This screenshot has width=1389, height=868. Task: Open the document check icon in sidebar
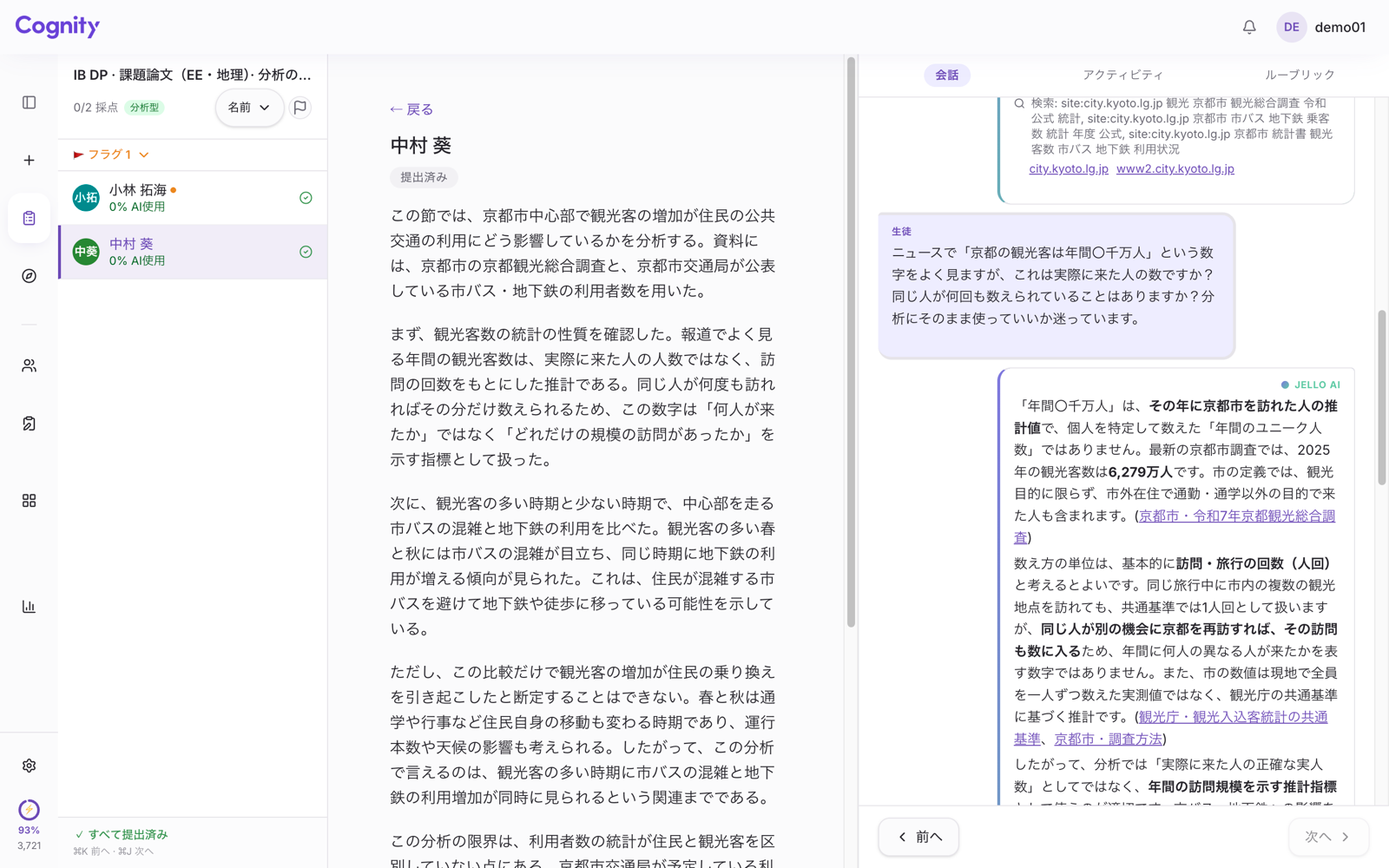pyautogui.click(x=29, y=424)
